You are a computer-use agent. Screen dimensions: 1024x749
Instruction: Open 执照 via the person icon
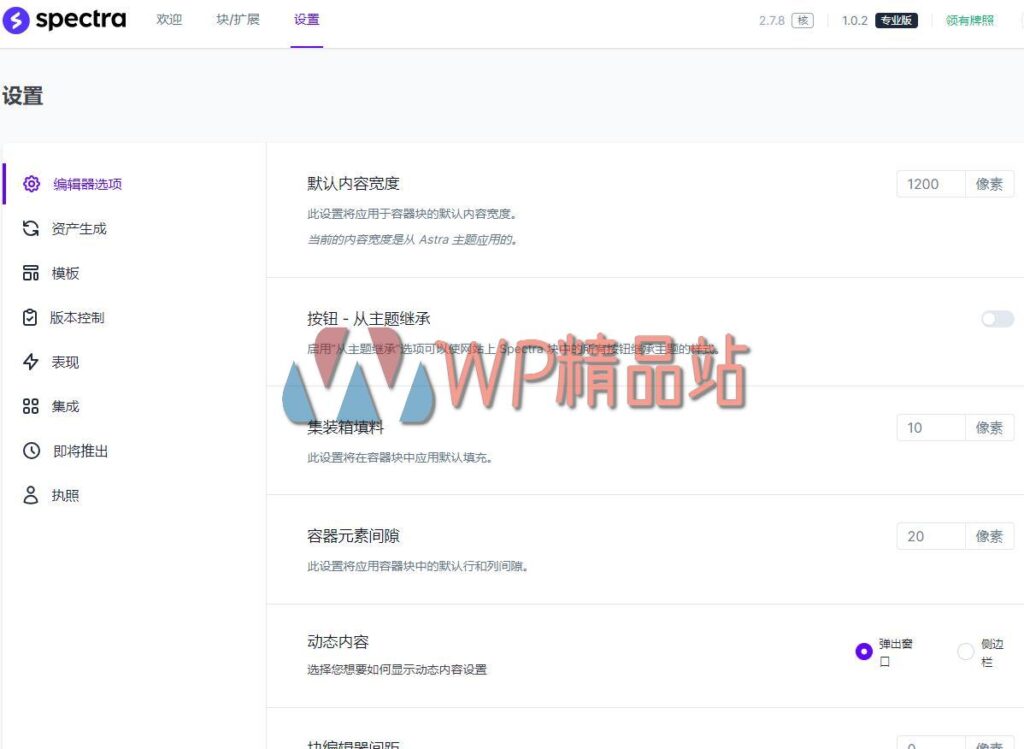[x=30, y=495]
